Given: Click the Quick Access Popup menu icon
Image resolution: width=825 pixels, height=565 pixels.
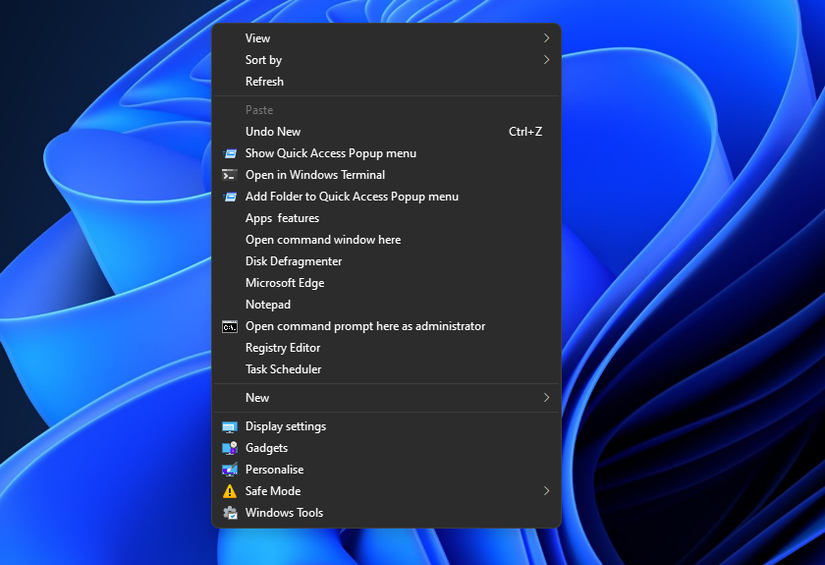Looking at the screenshot, I should coord(230,154).
